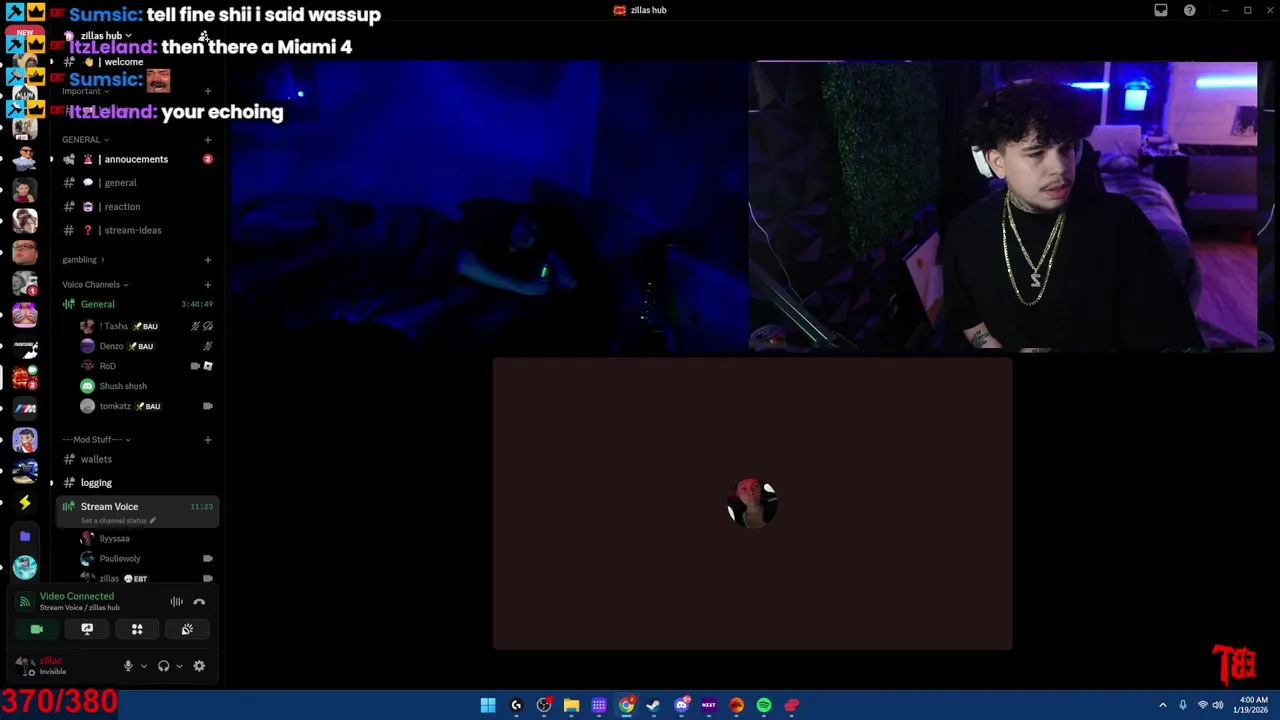Open the wallets channel

click(137, 459)
